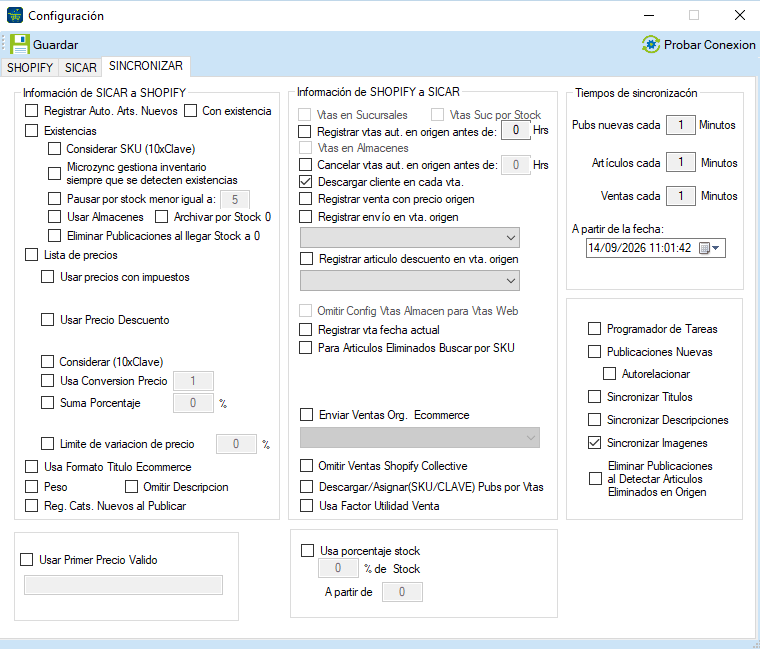760x649 pixels.
Task: Minimize the Configuración window
Action: coord(649,16)
